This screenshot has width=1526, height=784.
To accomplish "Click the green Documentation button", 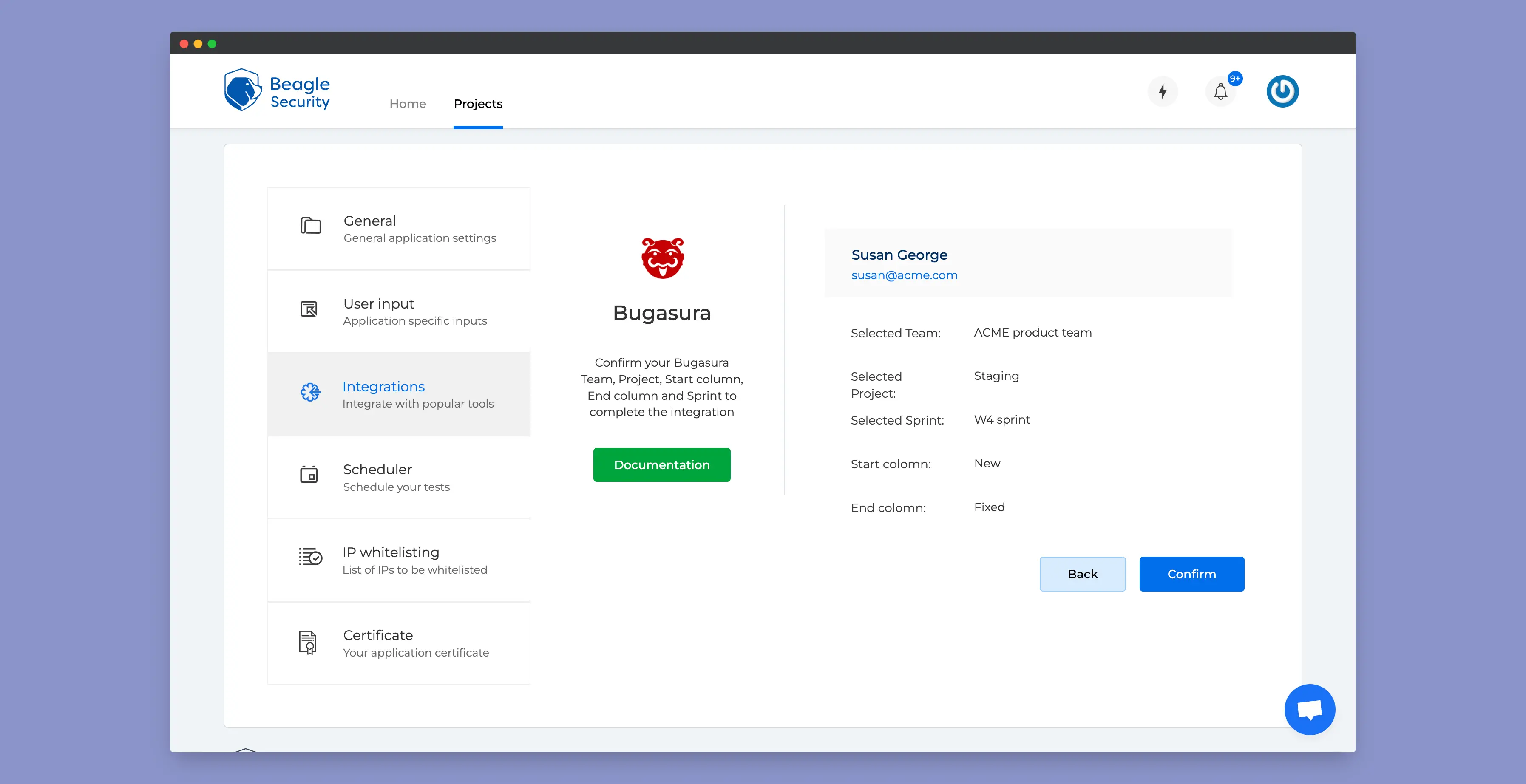I will [662, 465].
